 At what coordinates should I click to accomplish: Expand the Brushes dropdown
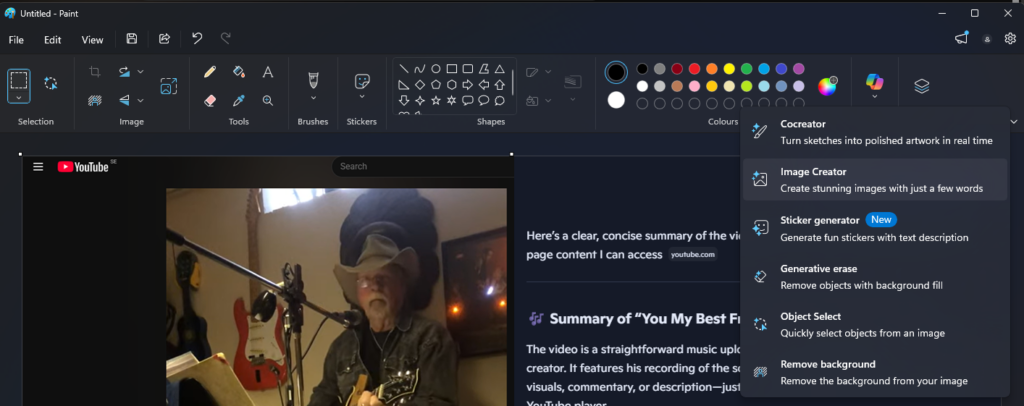point(313,98)
